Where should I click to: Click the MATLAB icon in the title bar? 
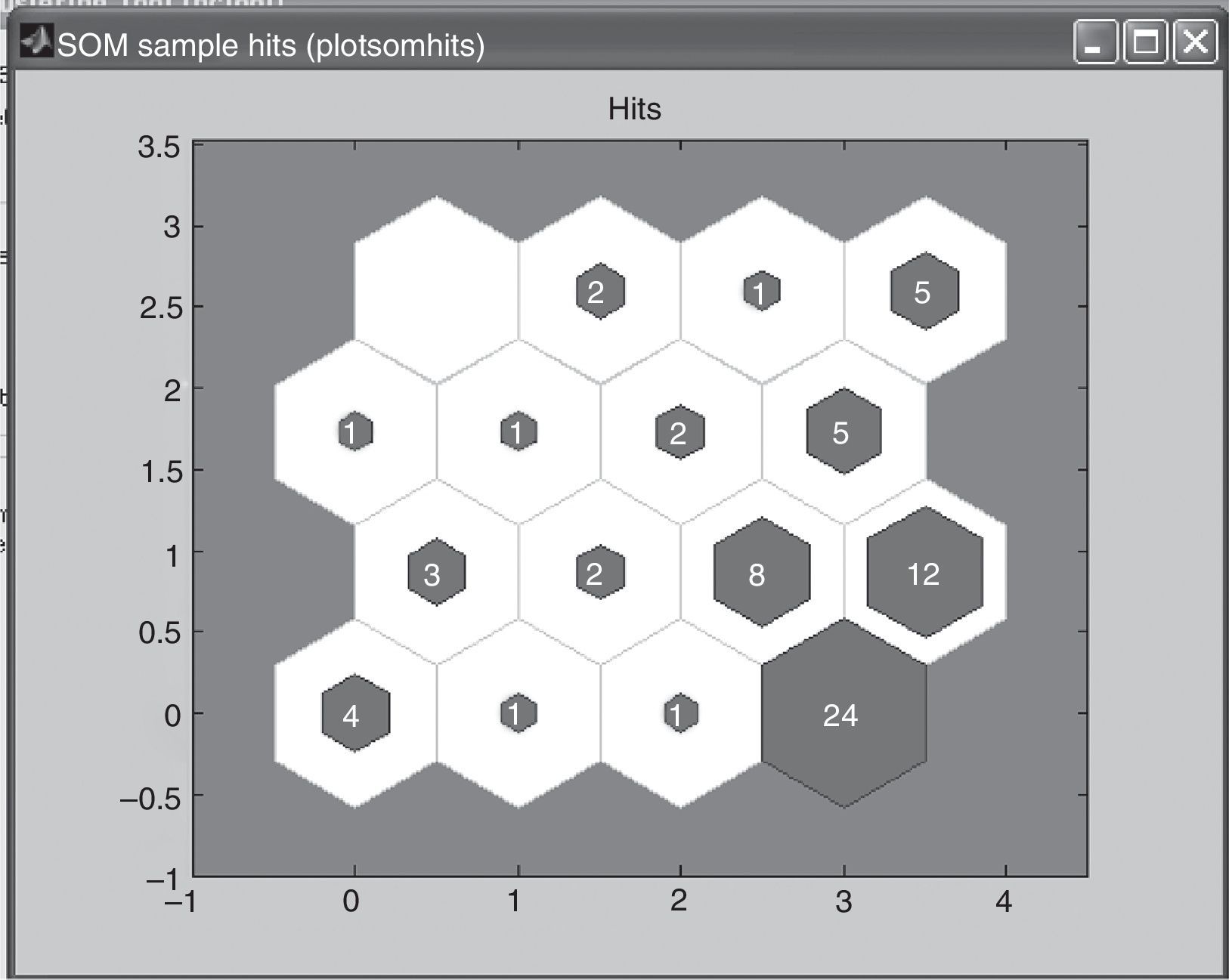click(36, 42)
